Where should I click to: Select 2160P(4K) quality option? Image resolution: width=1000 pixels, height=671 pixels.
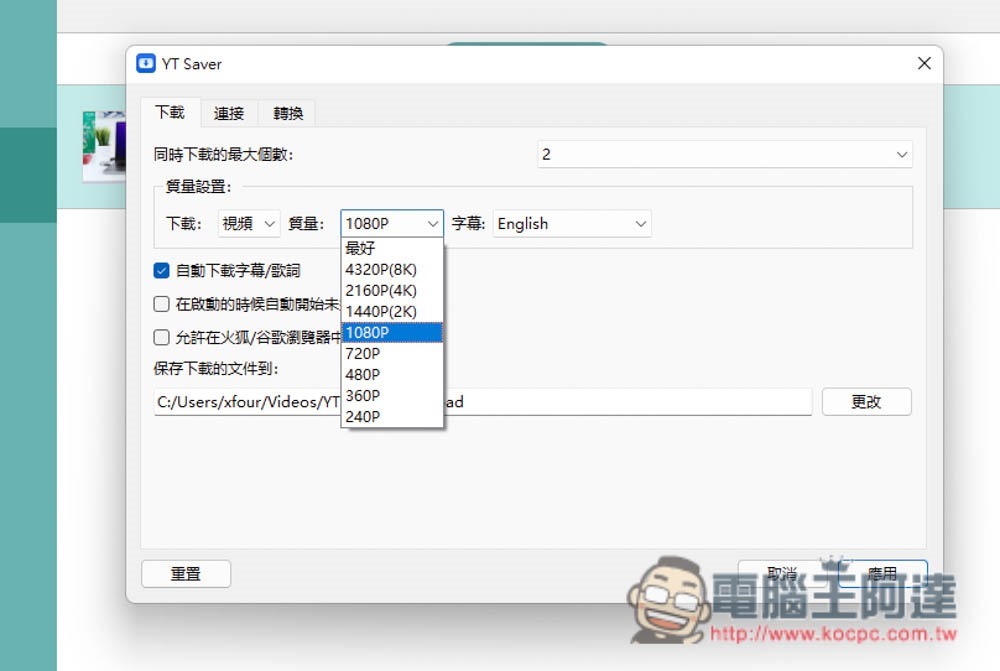click(392, 290)
